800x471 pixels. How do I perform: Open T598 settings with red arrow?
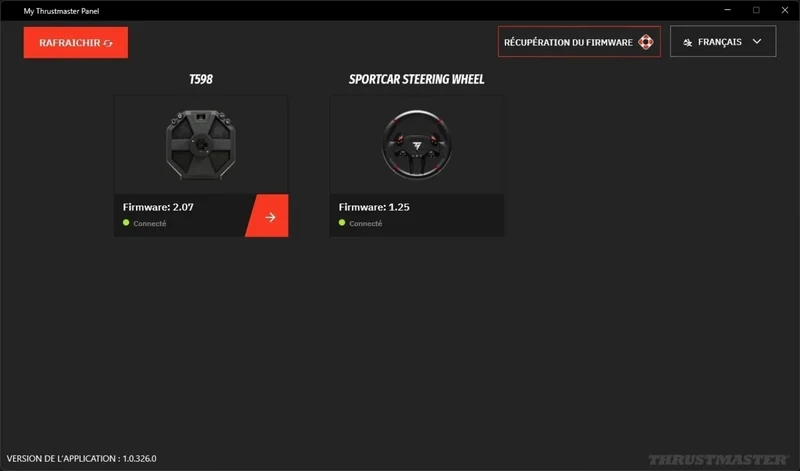[268, 216]
